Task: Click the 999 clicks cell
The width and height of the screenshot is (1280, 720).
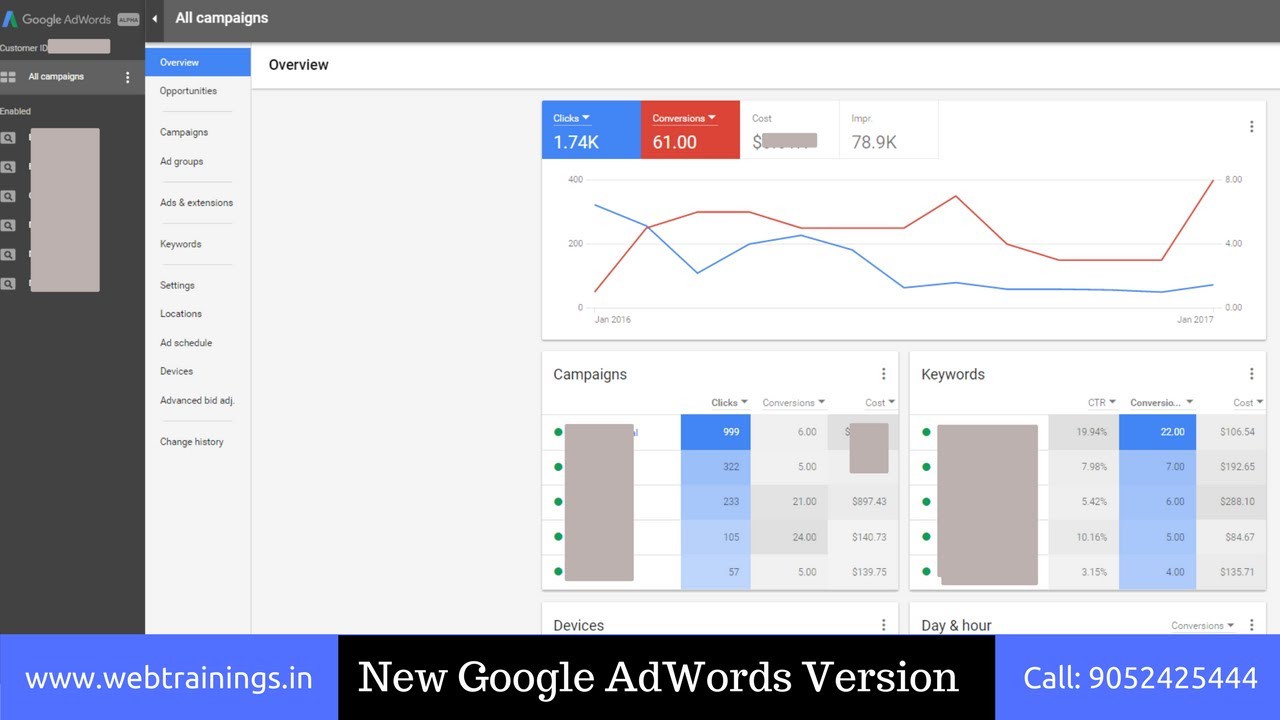Action: (x=716, y=432)
